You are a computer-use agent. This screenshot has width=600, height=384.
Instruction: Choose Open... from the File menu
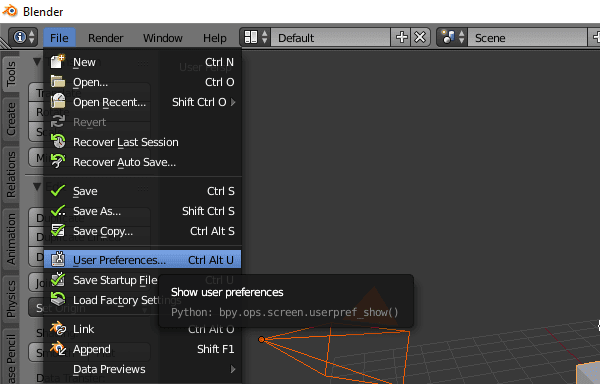142,82
